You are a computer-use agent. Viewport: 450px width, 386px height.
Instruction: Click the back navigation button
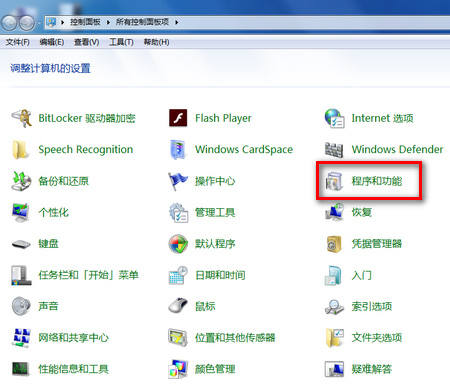pos(9,23)
